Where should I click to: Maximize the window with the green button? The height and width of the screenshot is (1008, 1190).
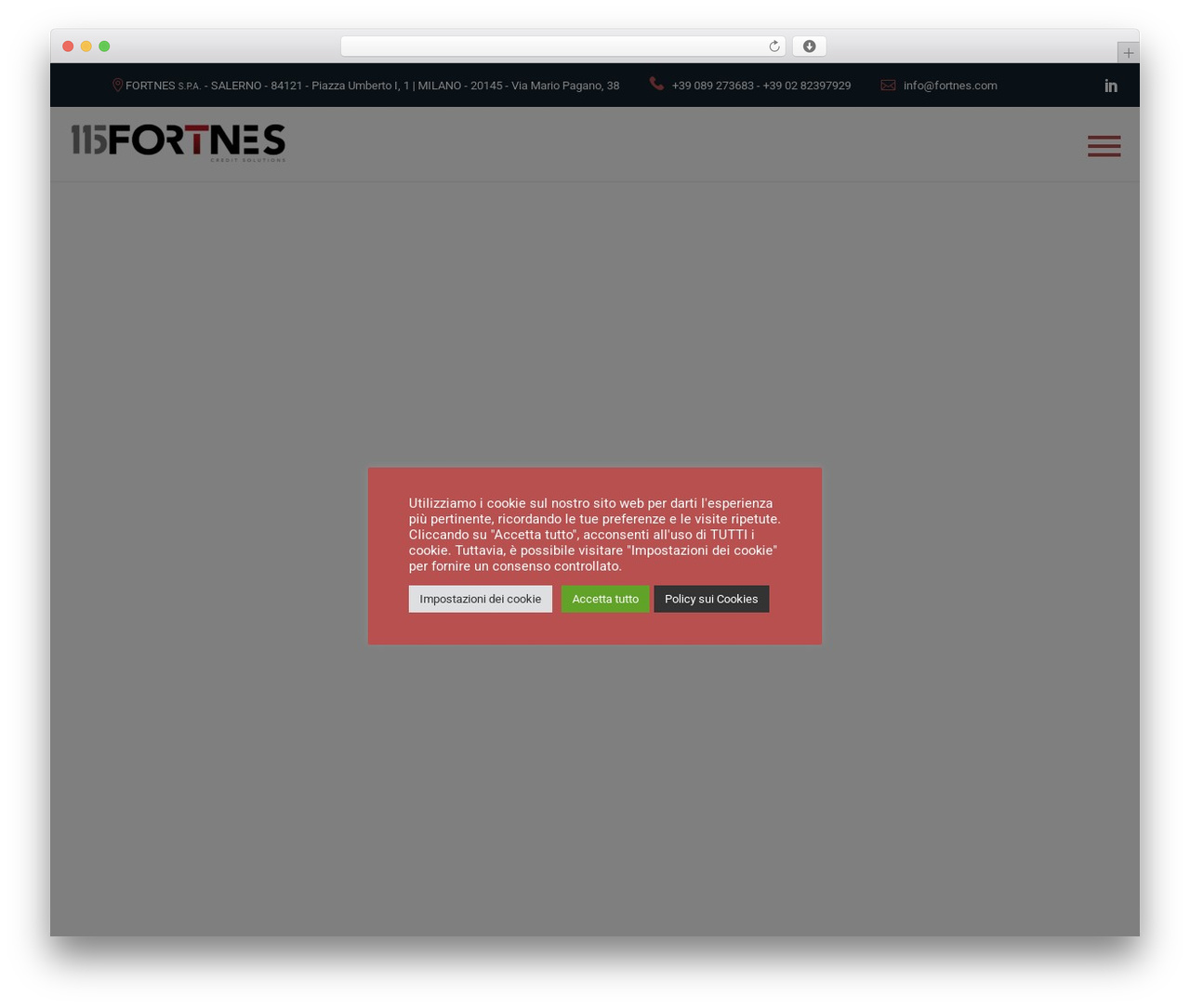pos(104,46)
